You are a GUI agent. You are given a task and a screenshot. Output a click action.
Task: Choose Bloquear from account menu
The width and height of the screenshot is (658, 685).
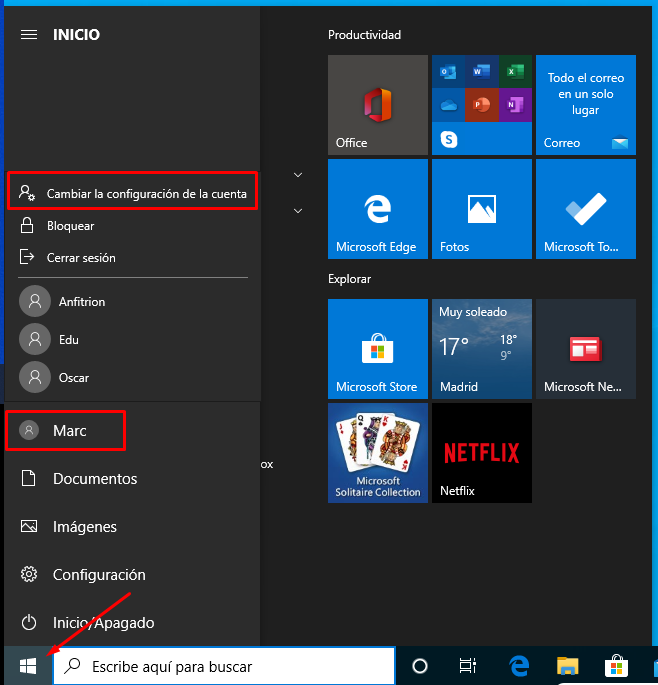pyautogui.click(x=70, y=226)
